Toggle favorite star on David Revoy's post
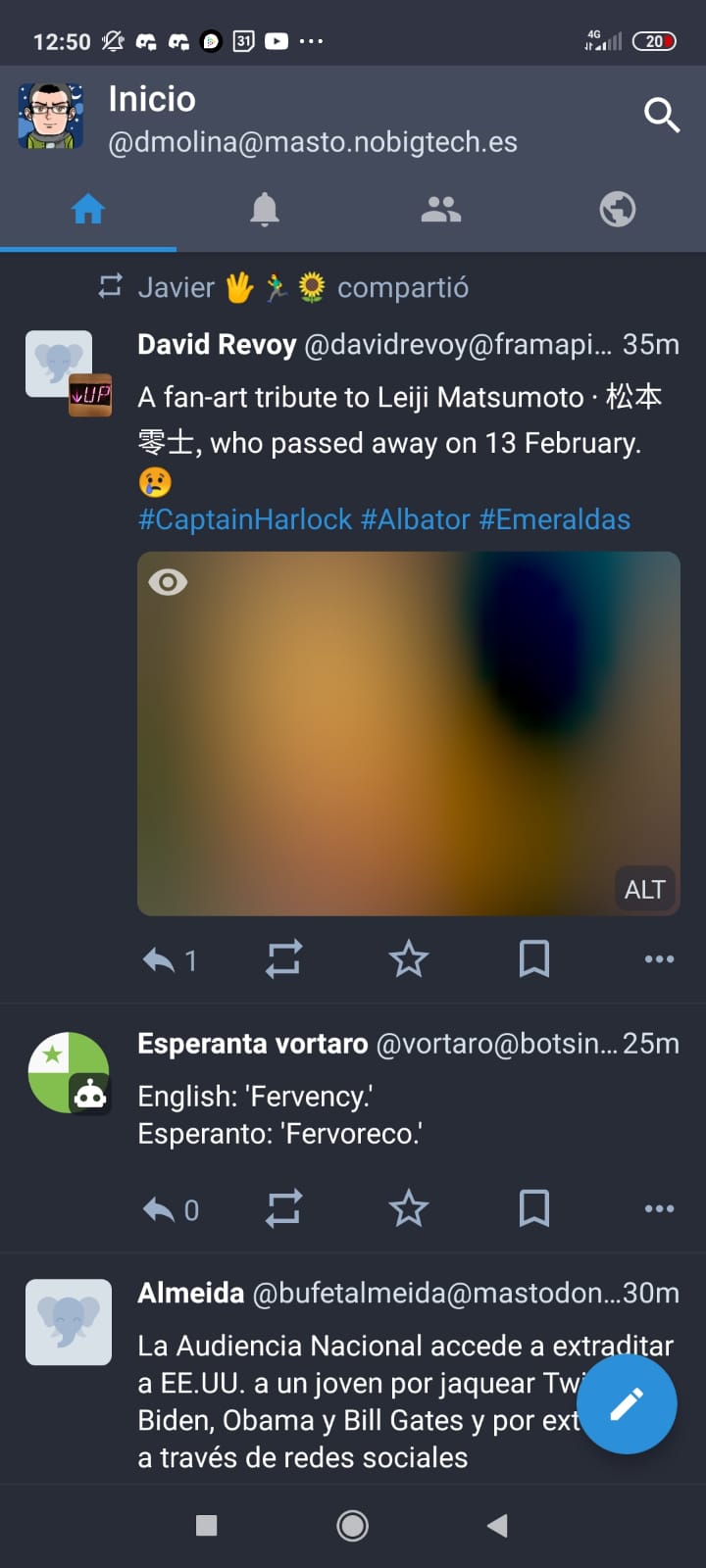 (409, 958)
